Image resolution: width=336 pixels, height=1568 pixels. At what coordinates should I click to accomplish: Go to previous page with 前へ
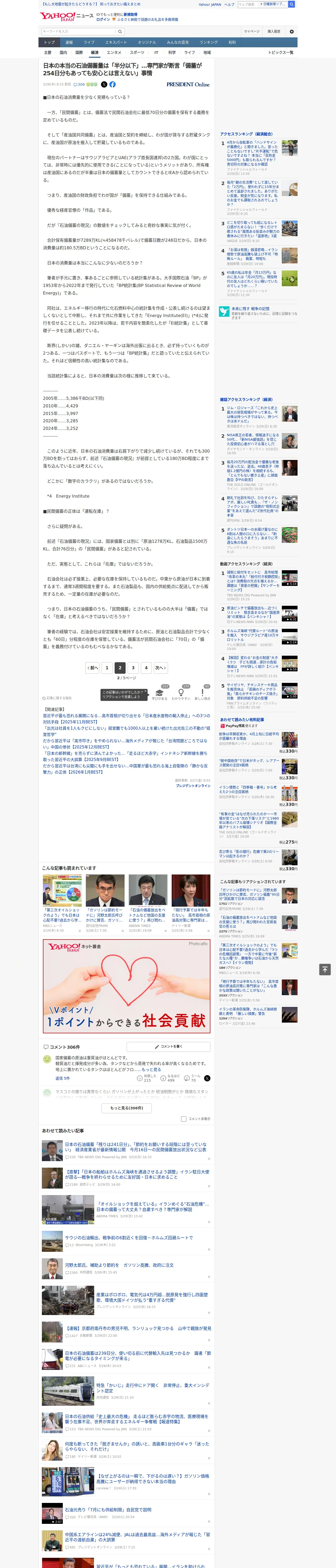point(92,668)
